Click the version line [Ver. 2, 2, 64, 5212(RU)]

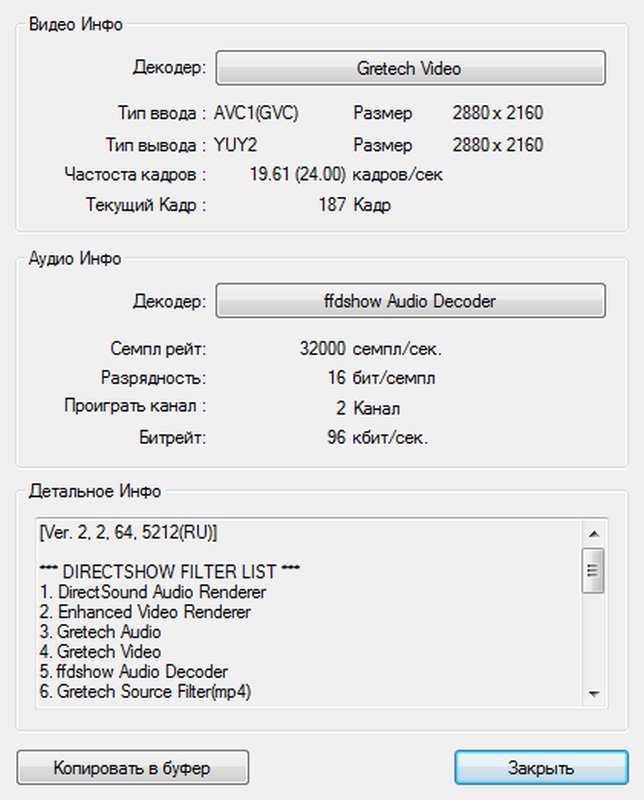click(129, 533)
